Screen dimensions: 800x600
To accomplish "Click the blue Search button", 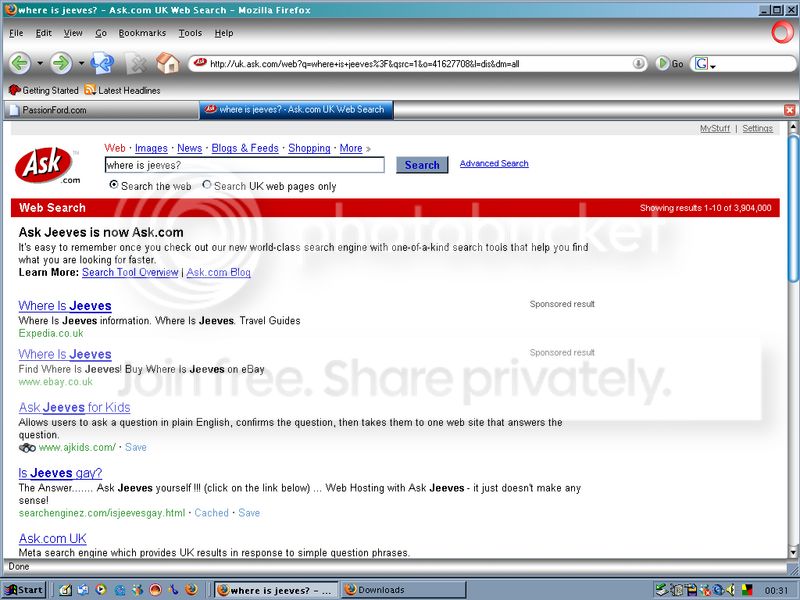I will pos(422,165).
